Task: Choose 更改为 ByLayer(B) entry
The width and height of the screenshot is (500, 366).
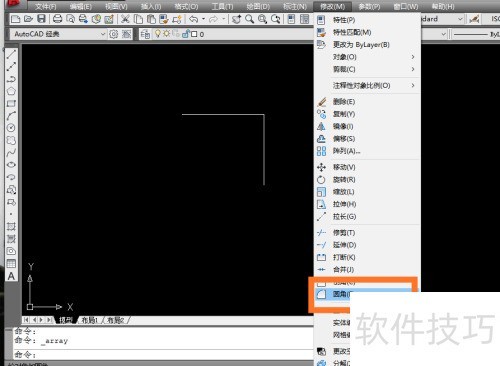Action: [367, 45]
